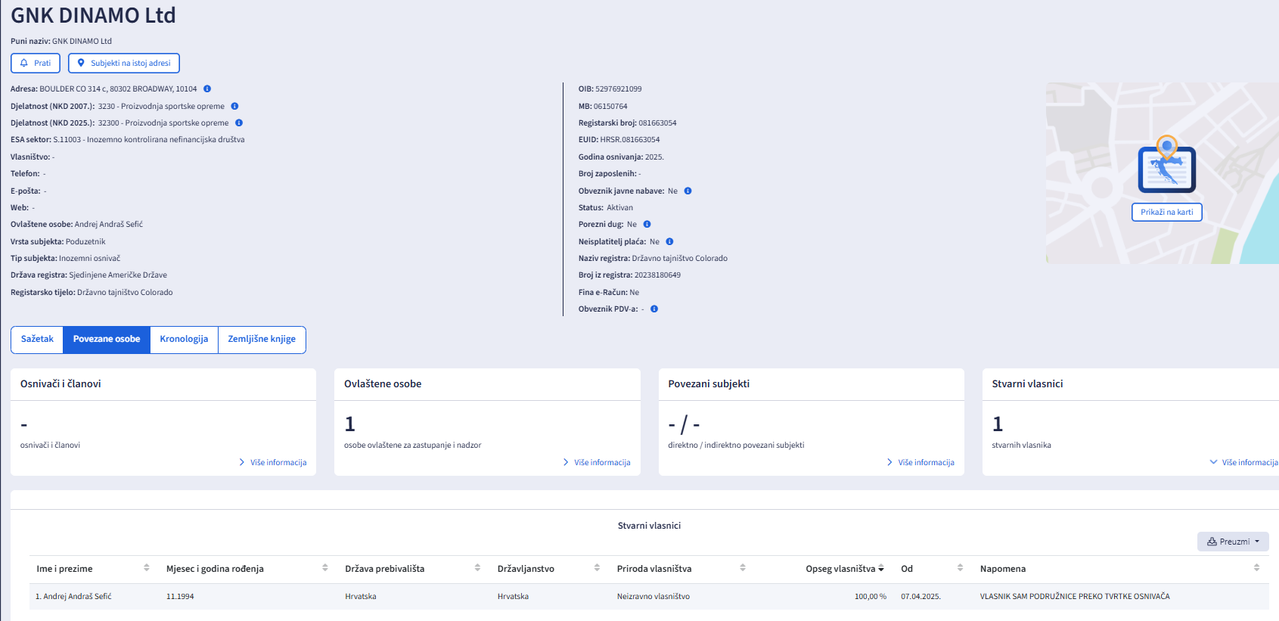The image size is (1279, 621).
Task: Click the 11.1994 birth date cell
Action: pos(181,597)
